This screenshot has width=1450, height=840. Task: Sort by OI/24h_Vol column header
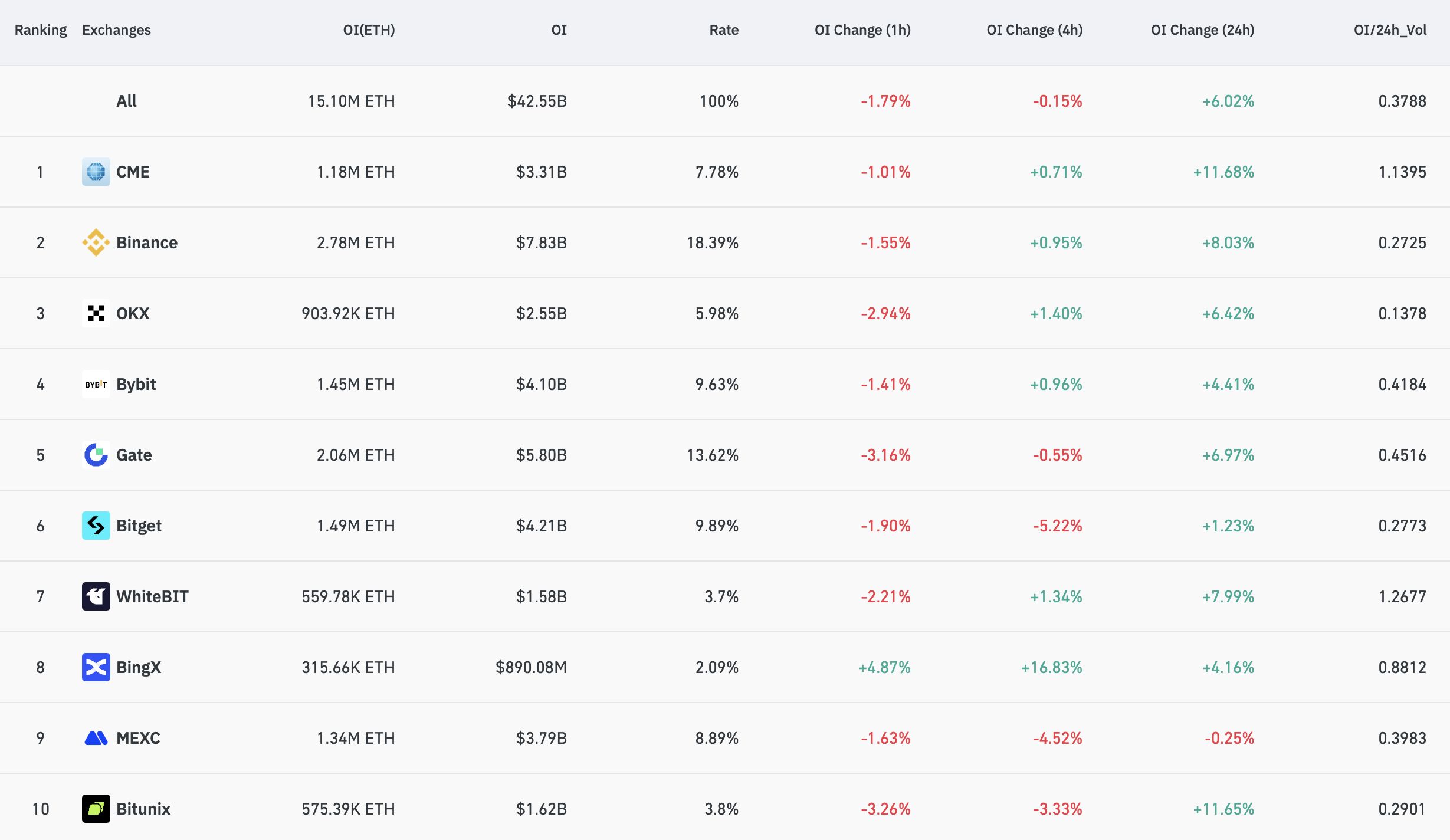pos(1390,30)
